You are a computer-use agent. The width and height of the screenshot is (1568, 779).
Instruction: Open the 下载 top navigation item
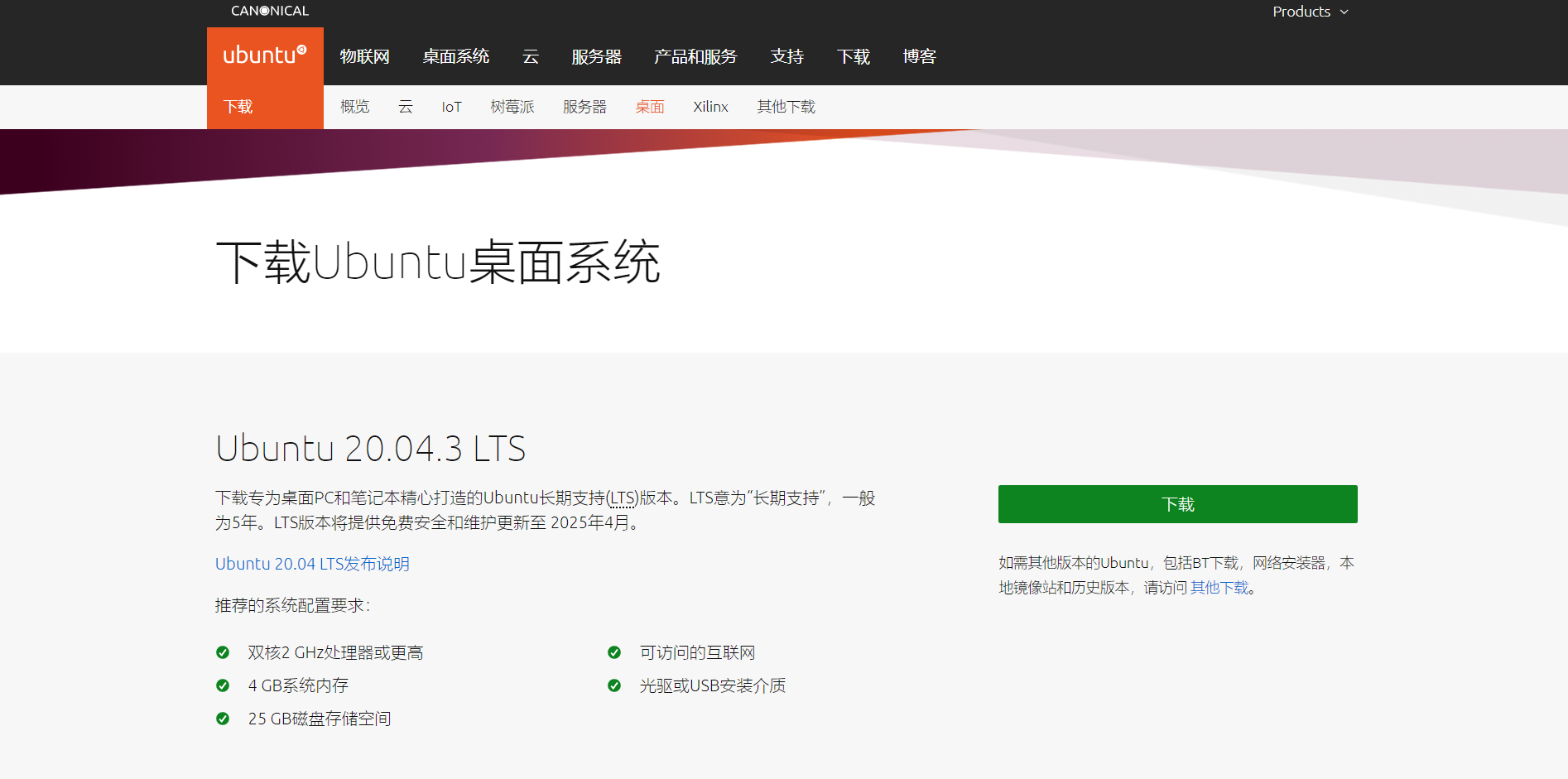point(853,56)
